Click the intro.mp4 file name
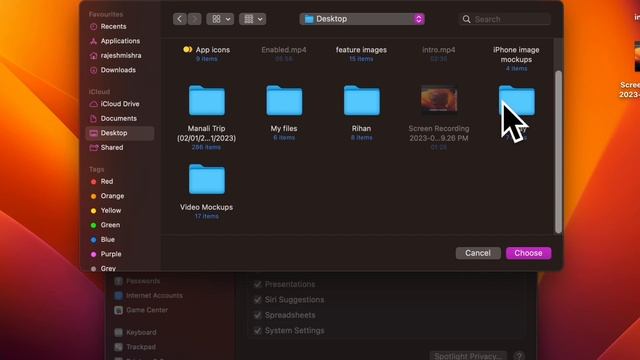The image size is (640, 360). point(439,50)
